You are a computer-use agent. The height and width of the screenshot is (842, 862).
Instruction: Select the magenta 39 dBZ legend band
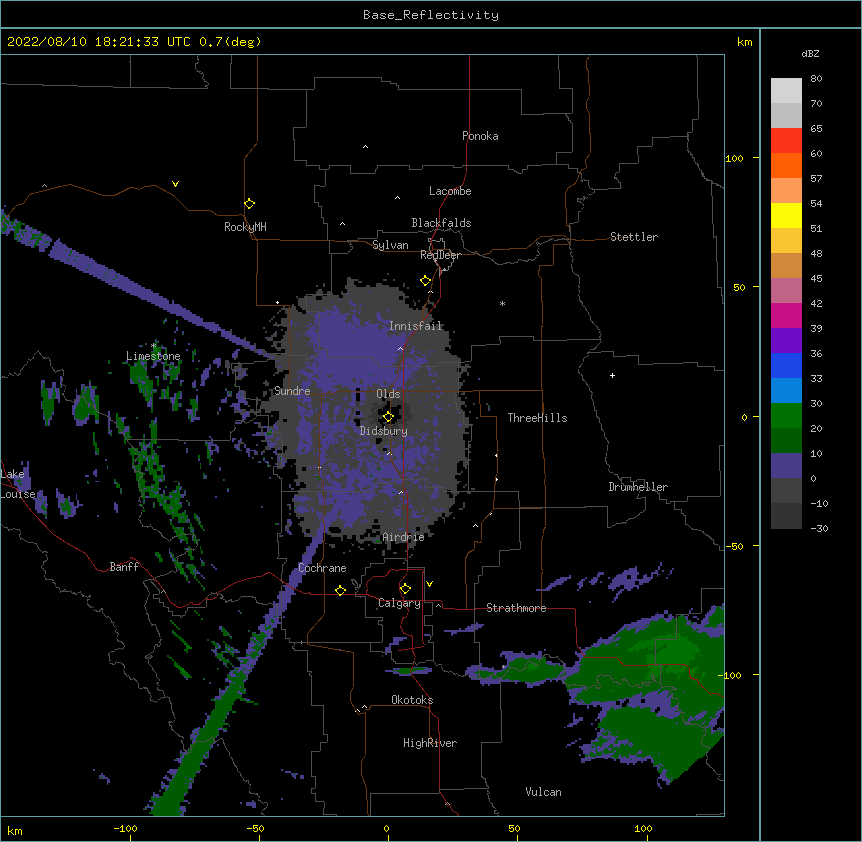tap(786, 315)
